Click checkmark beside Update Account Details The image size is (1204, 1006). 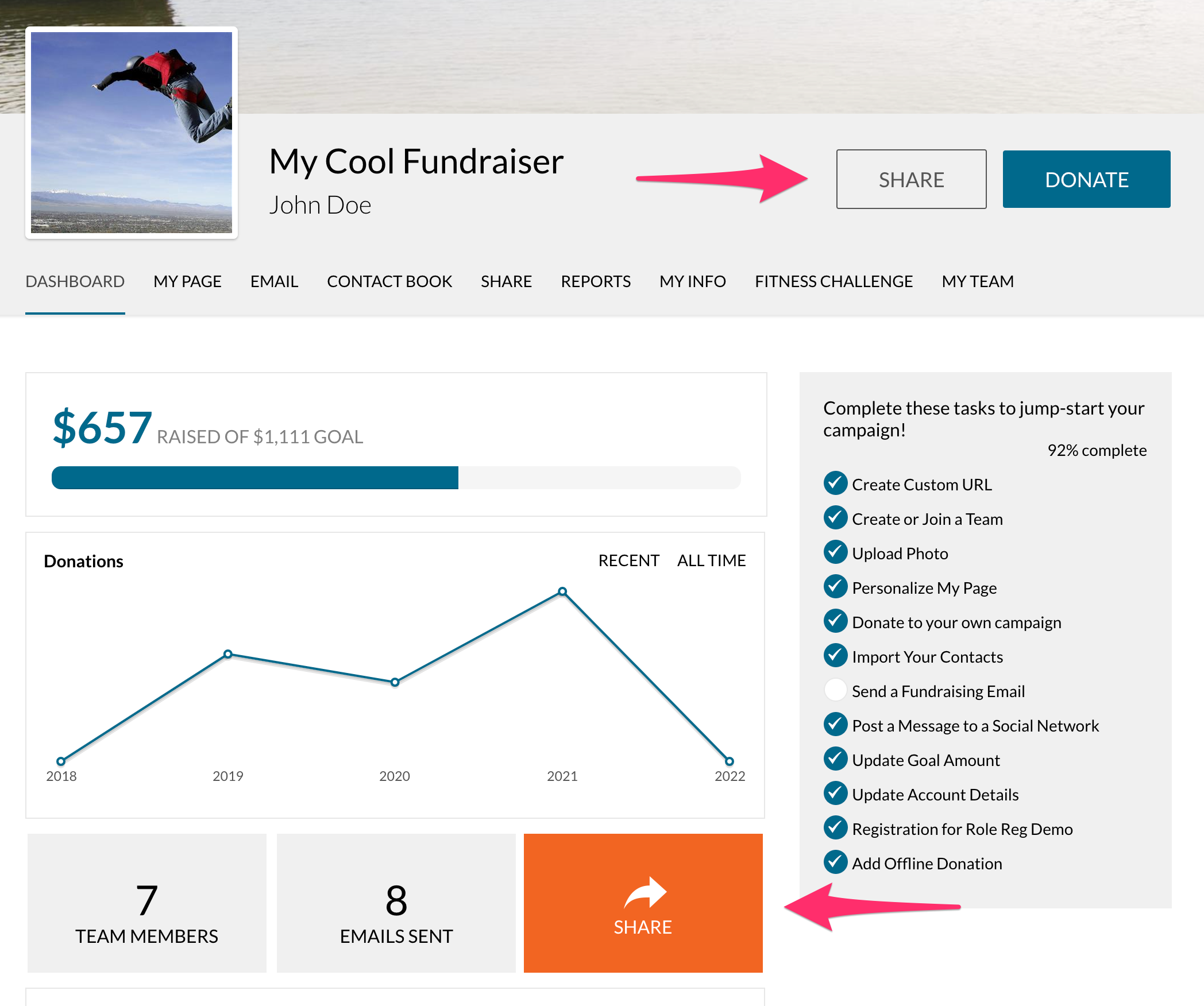[x=835, y=794]
